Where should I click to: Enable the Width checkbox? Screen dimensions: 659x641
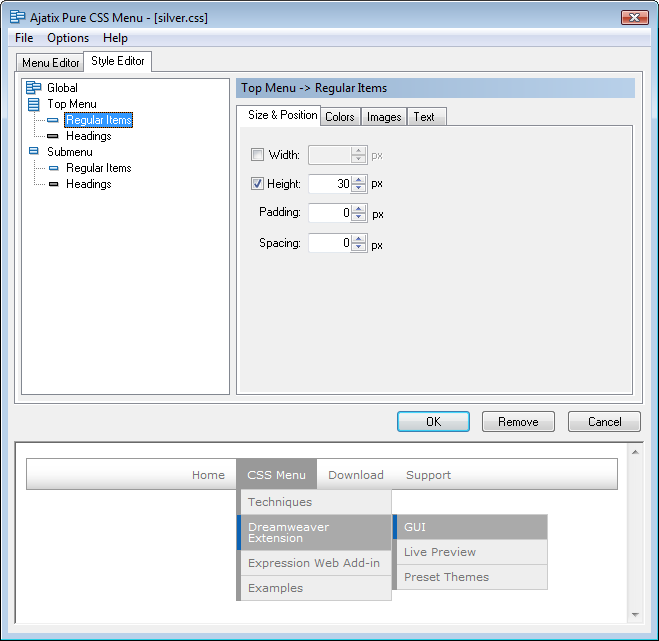tap(257, 155)
